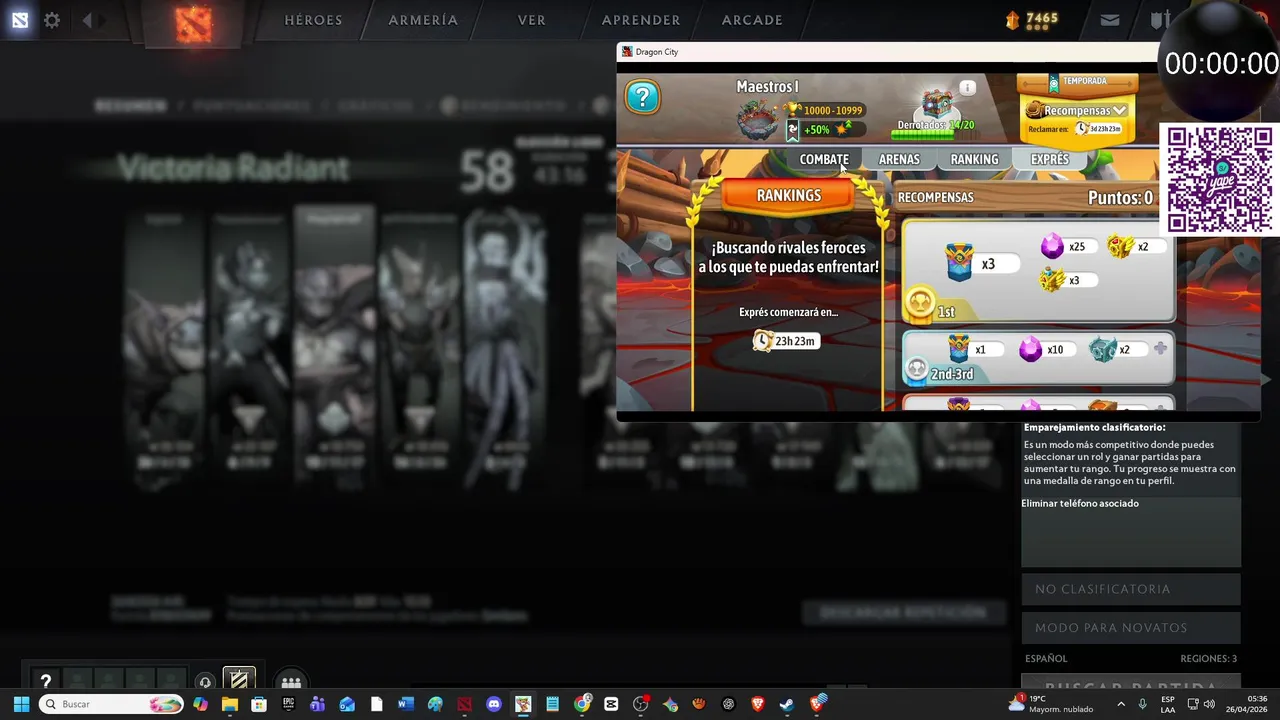
Task: Open Brave browser from the taskbar
Action: [x=757, y=704]
